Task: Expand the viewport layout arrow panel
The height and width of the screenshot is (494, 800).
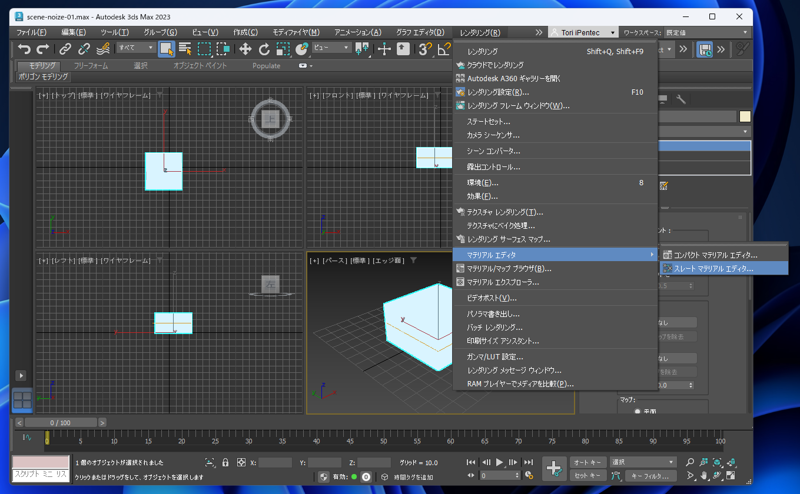Action: point(21,376)
